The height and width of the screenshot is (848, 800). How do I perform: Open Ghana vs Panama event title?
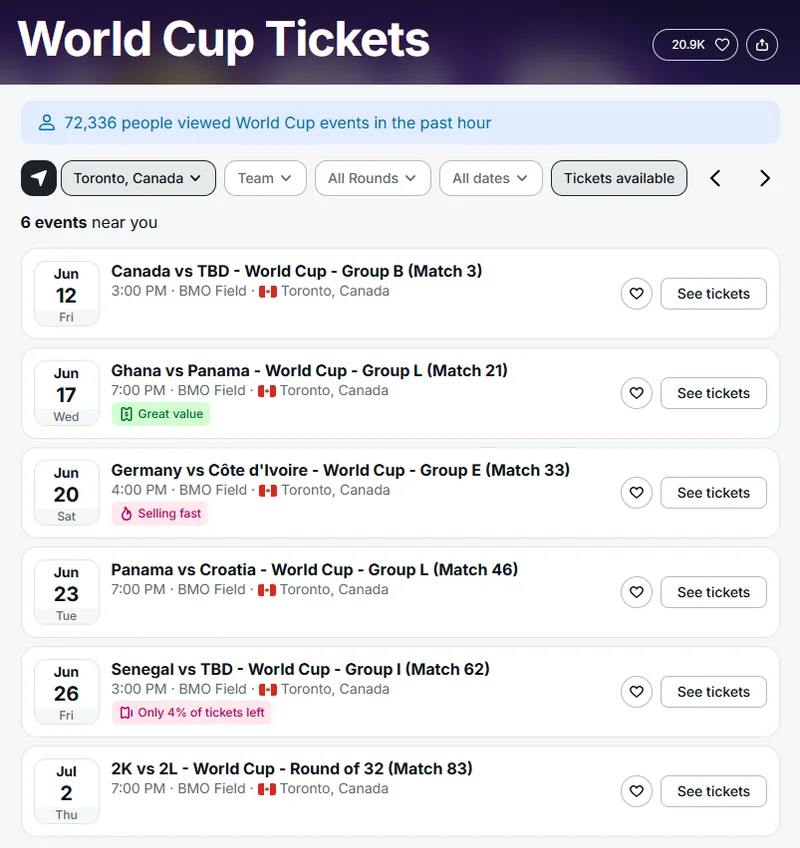[309, 370]
